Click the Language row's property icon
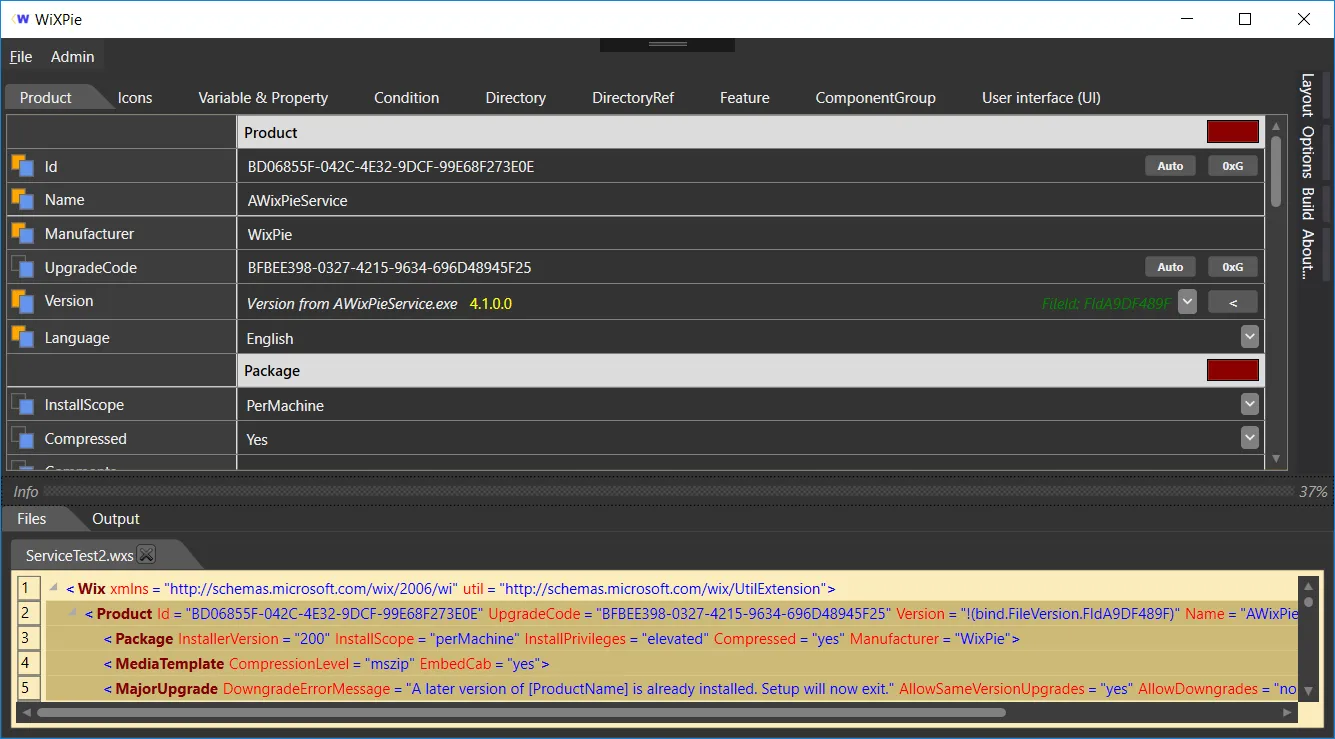The width and height of the screenshot is (1335, 739). click(22, 337)
